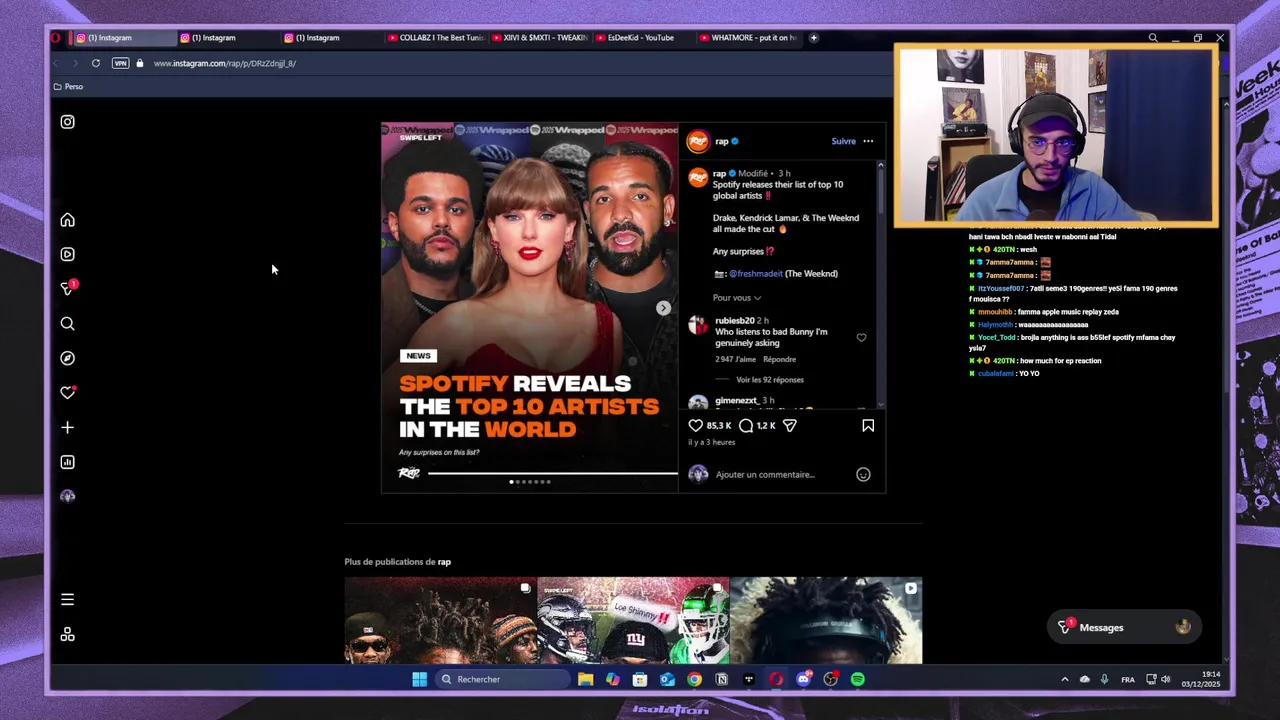Show hidden system tray icons chevron
This screenshot has height=720, width=1280.
coord(1065,680)
